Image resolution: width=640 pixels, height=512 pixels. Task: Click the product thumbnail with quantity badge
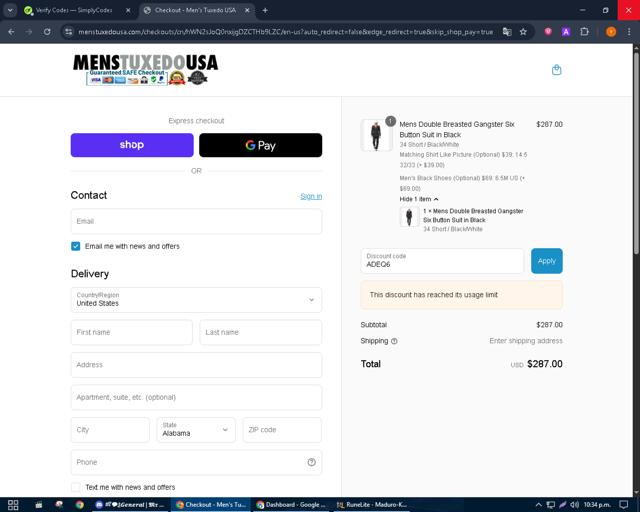pos(376,135)
